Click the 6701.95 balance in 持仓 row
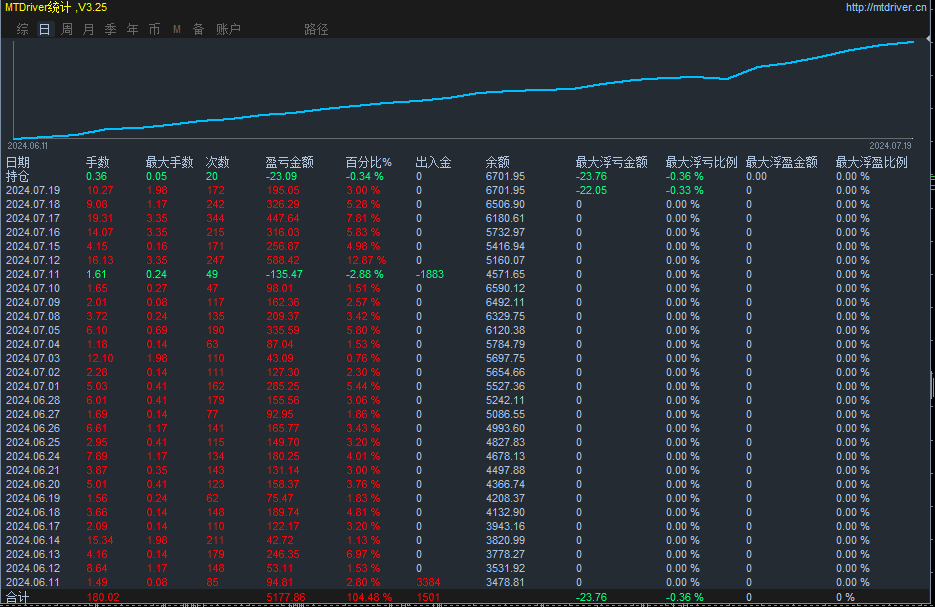This screenshot has height=607, width=935. click(x=506, y=176)
